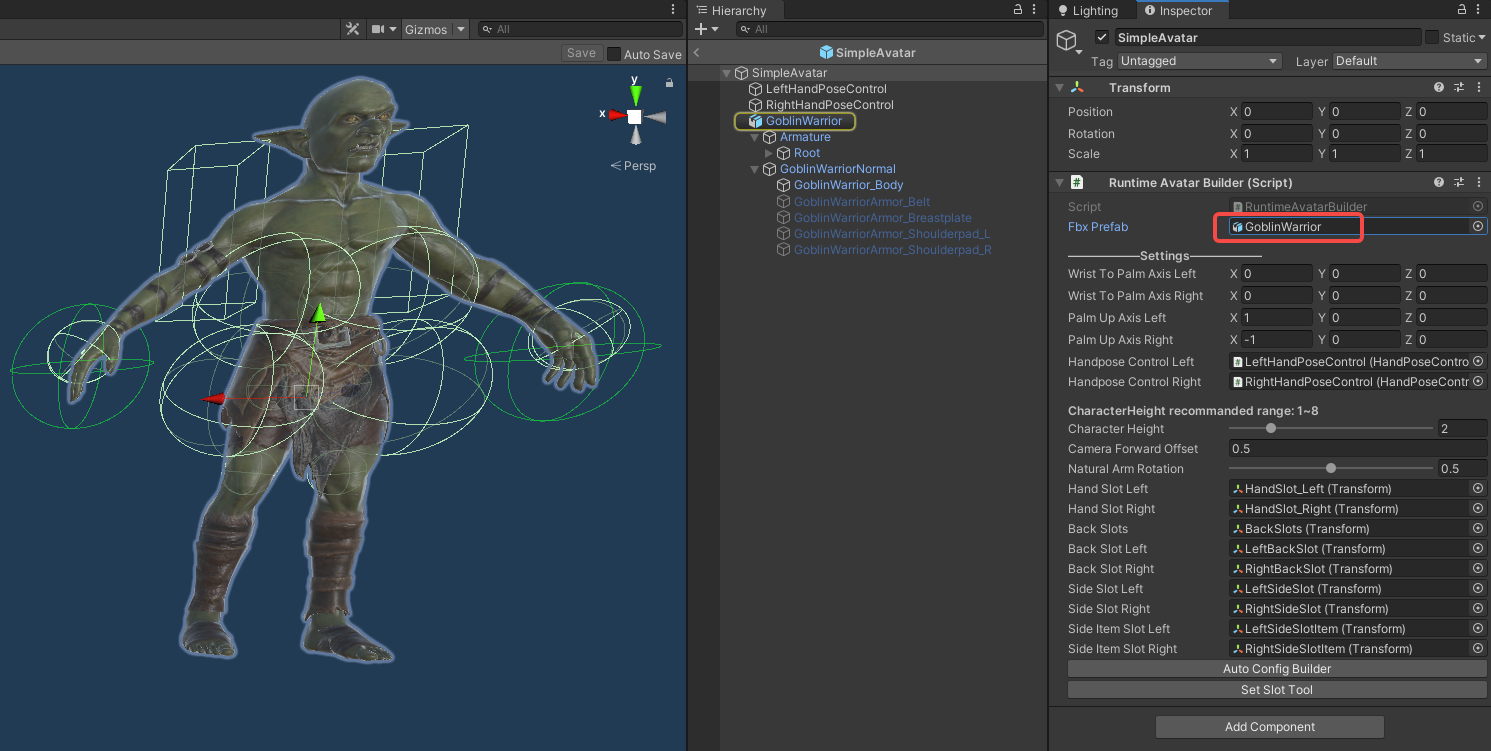Image resolution: width=1491 pixels, height=751 pixels.
Task: Collapse the GoblinWarriorNormal tree node
Action: tap(754, 169)
